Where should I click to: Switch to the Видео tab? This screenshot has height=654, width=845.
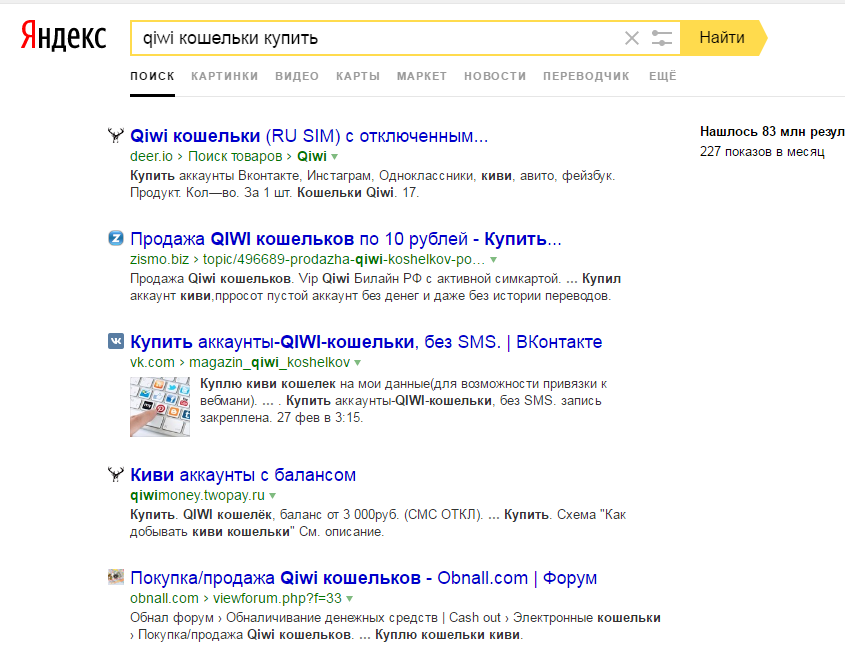point(297,76)
